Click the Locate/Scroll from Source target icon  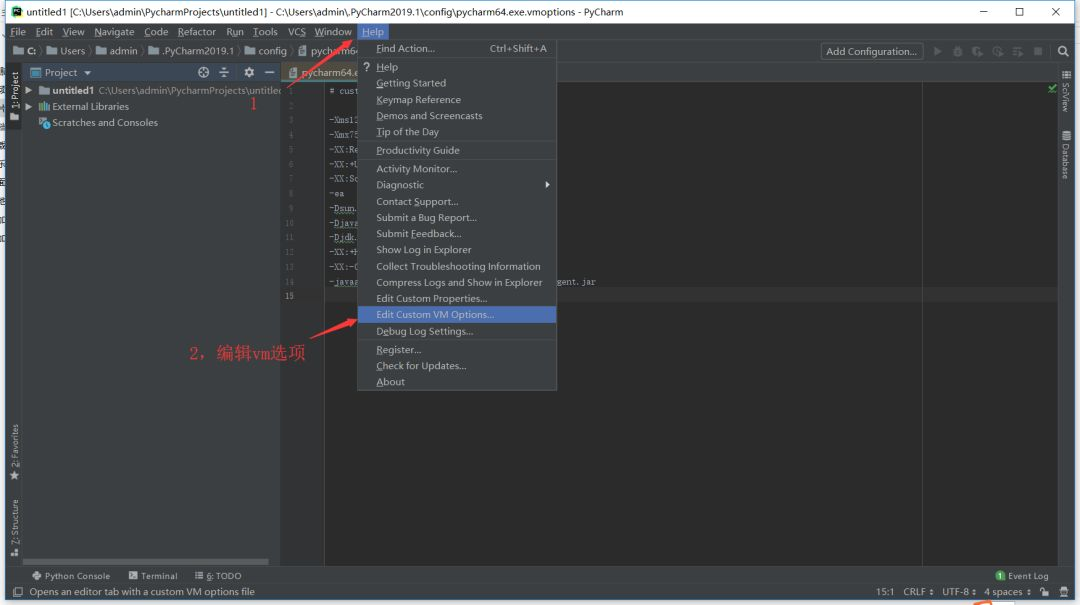coord(203,72)
